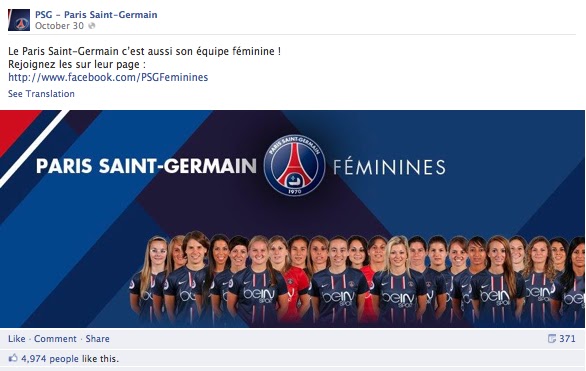586x371 pixels.
Task: Click the thumbs-up likes icon
Action: click(13, 358)
